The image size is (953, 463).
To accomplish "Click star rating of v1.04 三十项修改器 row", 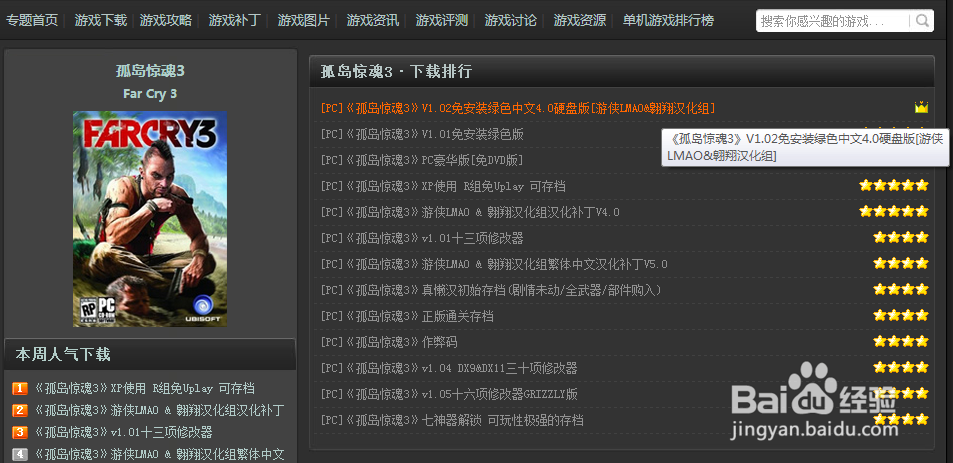I will 901,368.
